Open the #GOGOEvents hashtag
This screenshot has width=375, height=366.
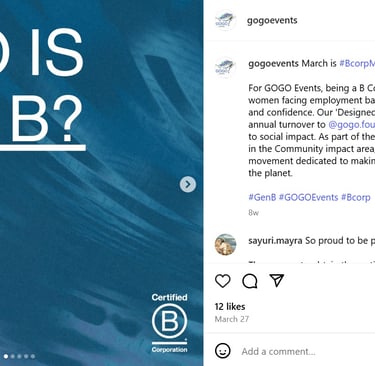point(309,197)
